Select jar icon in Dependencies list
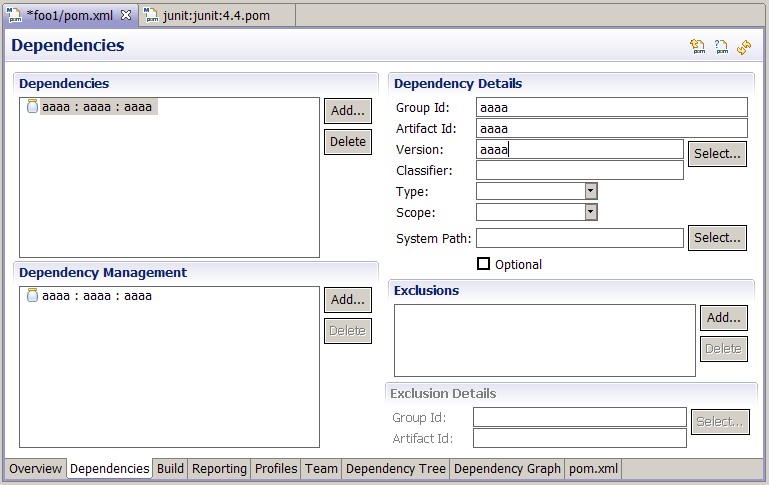This screenshot has width=769, height=485. 32,107
